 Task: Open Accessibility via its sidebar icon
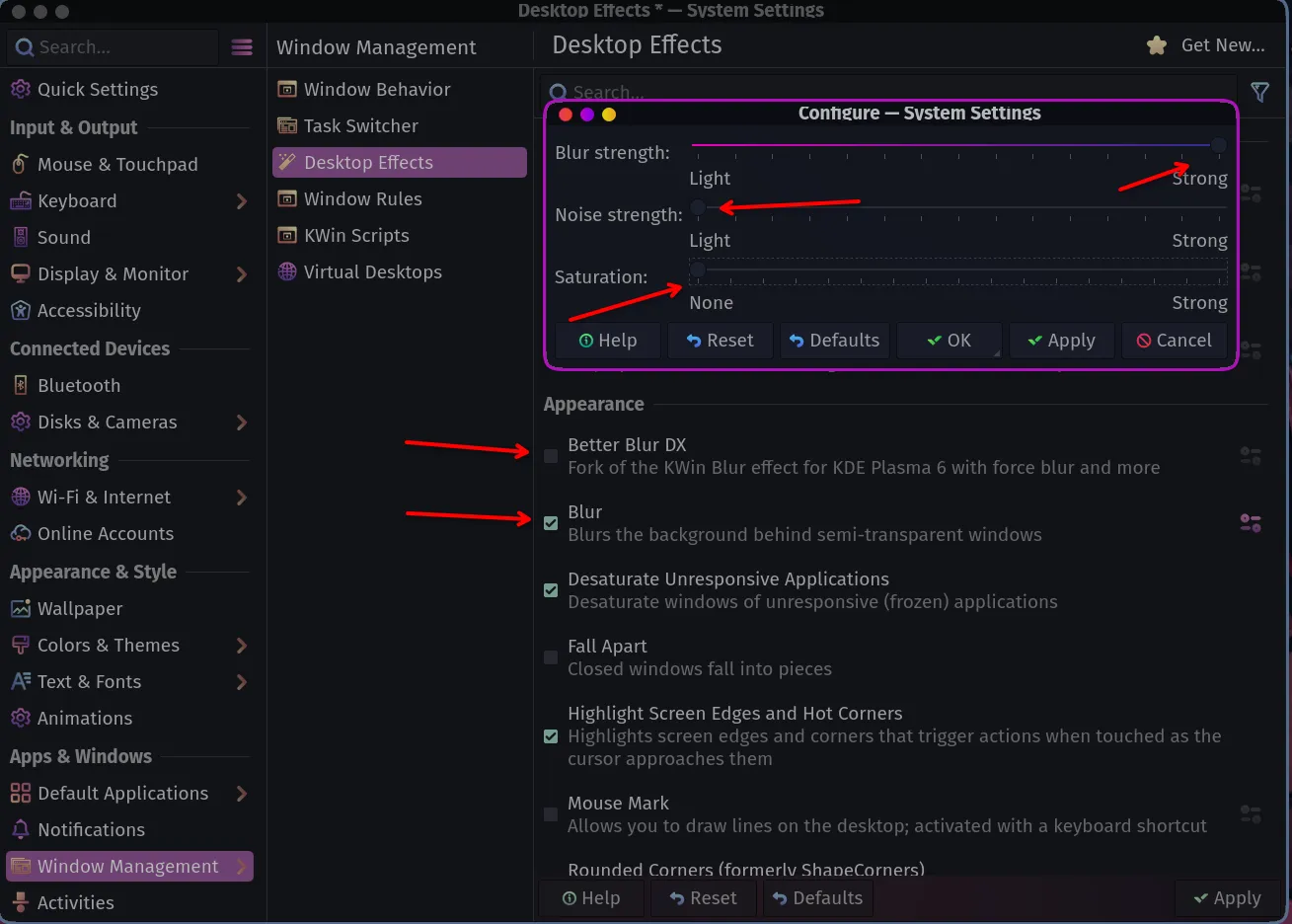tap(20, 311)
